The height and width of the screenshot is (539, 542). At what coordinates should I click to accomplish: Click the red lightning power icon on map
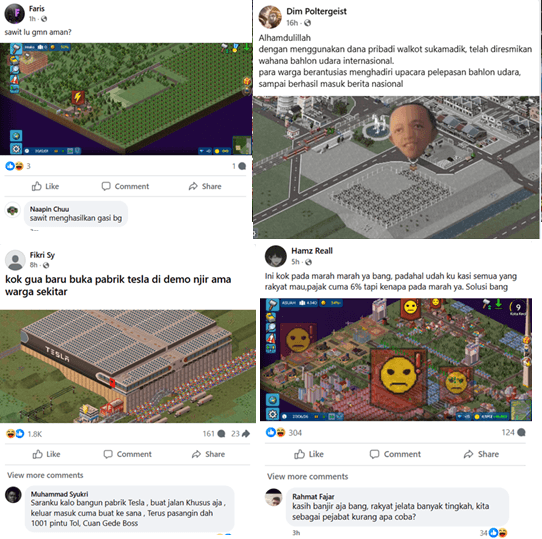point(78,97)
